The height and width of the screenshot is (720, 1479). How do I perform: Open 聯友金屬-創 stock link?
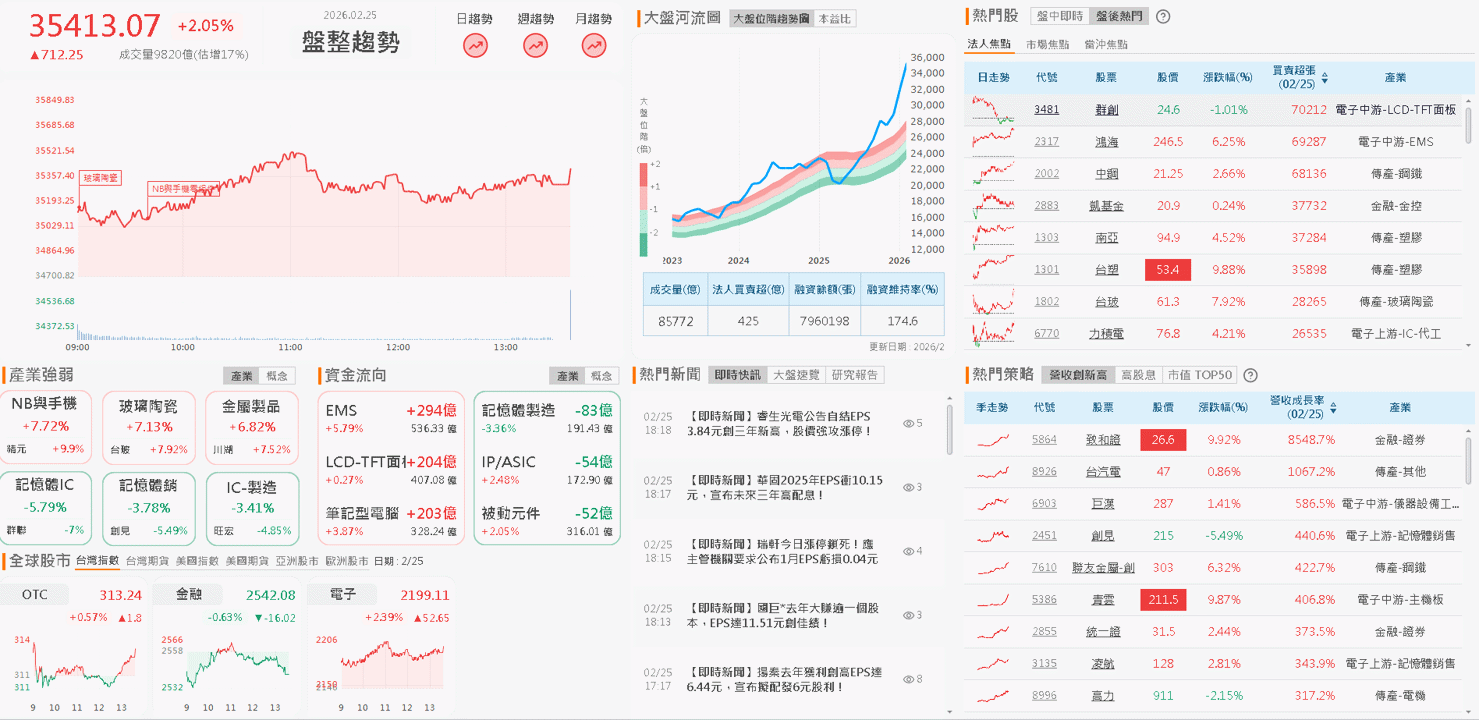tap(1103, 568)
